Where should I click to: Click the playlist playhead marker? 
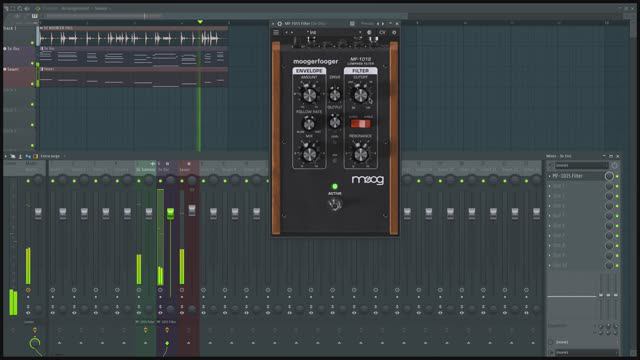click(x=200, y=21)
